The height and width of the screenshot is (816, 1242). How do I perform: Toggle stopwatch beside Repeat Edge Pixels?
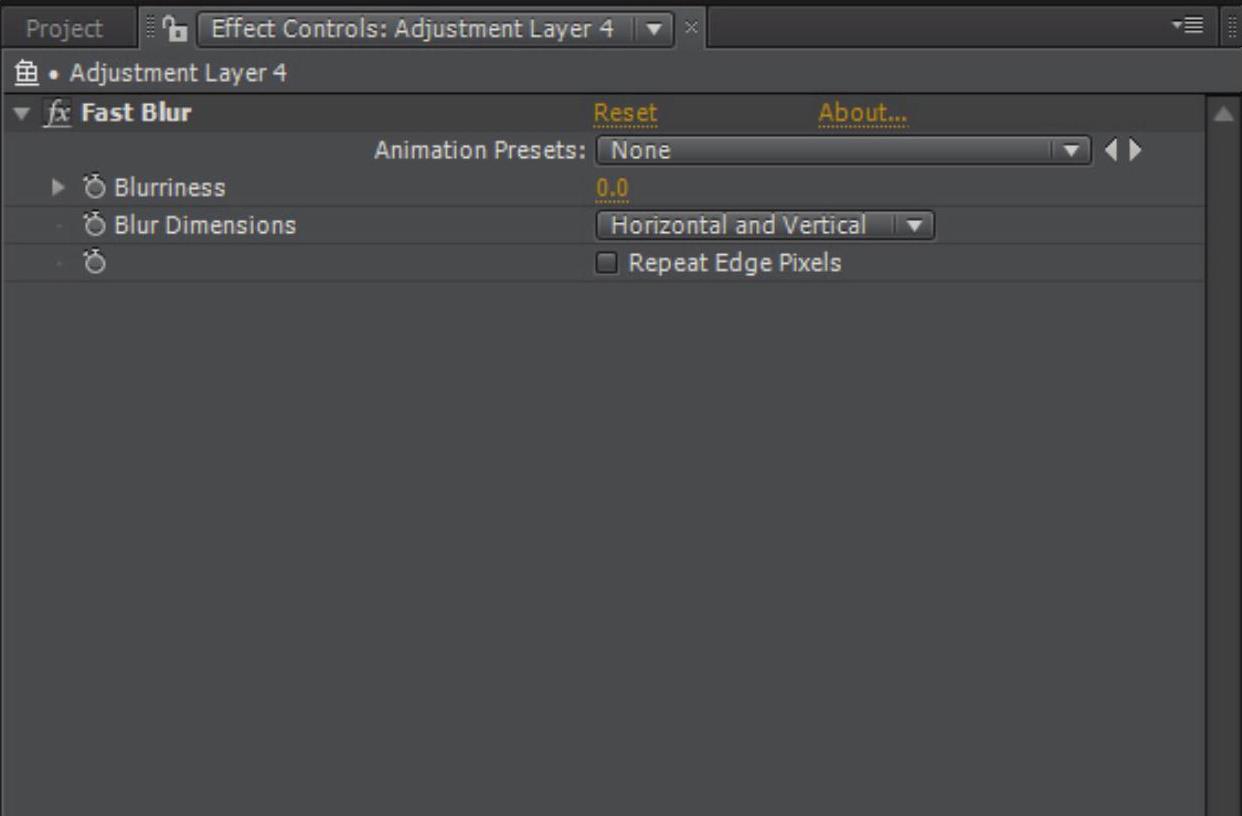point(95,263)
